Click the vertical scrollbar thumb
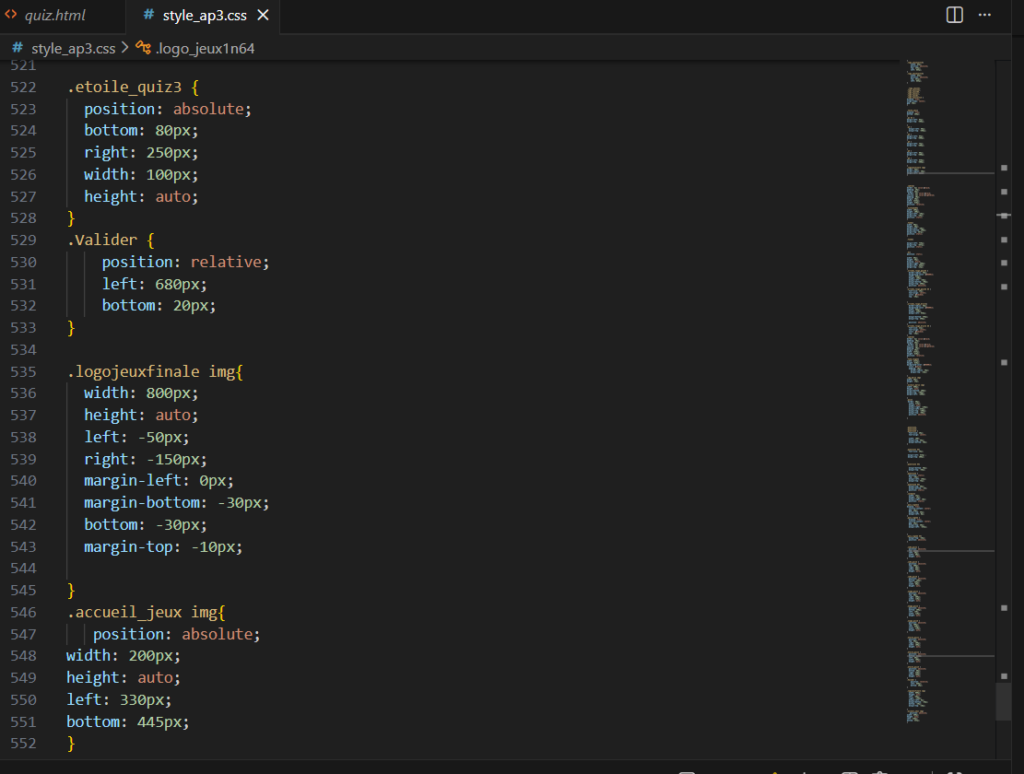The width and height of the screenshot is (1024, 774). click(1003, 701)
